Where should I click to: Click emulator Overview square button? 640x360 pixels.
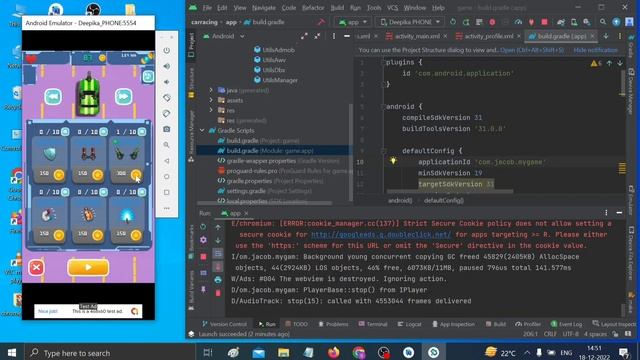pos(167,192)
